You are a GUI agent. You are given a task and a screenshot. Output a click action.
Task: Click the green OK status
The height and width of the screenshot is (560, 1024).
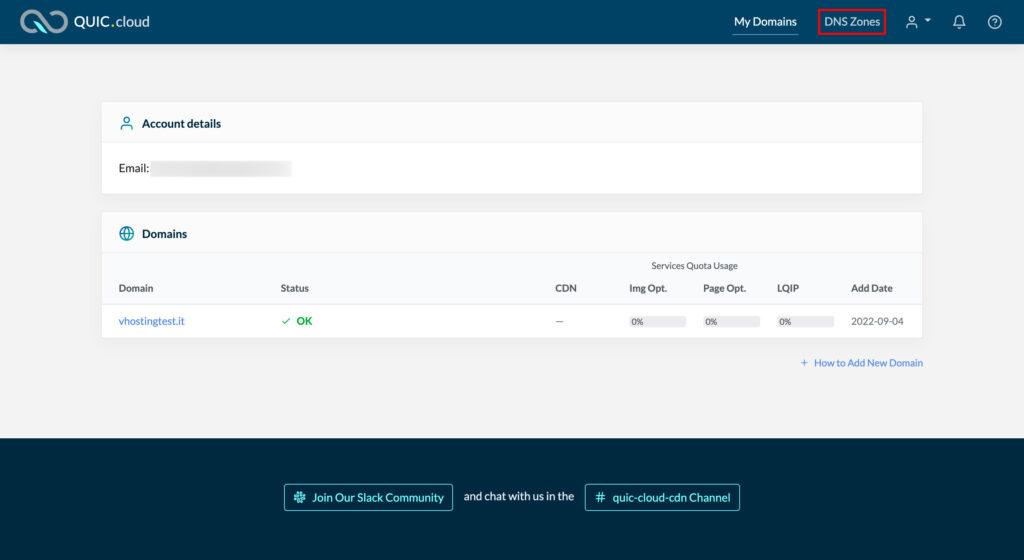tap(296, 321)
